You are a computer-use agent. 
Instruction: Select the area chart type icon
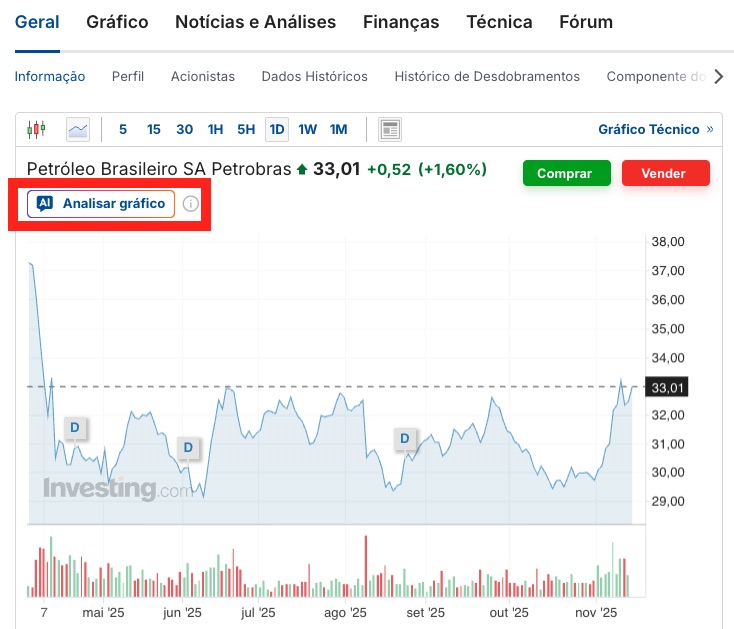[78, 129]
